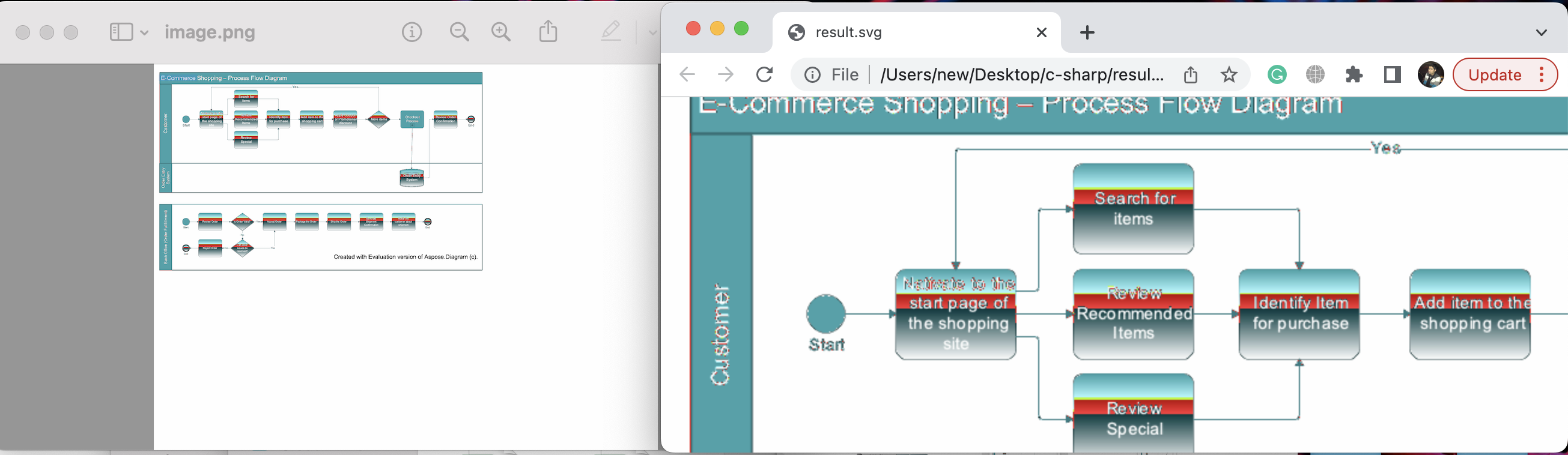Zoom out the image in Preview

coord(460,32)
